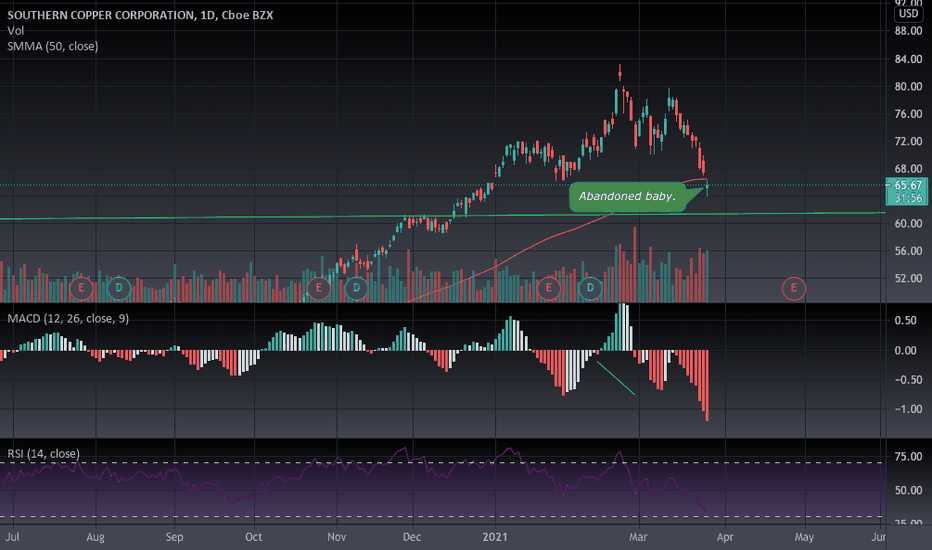
Task: Click the 52.00 price axis label
Action: [x=908, y=278]
